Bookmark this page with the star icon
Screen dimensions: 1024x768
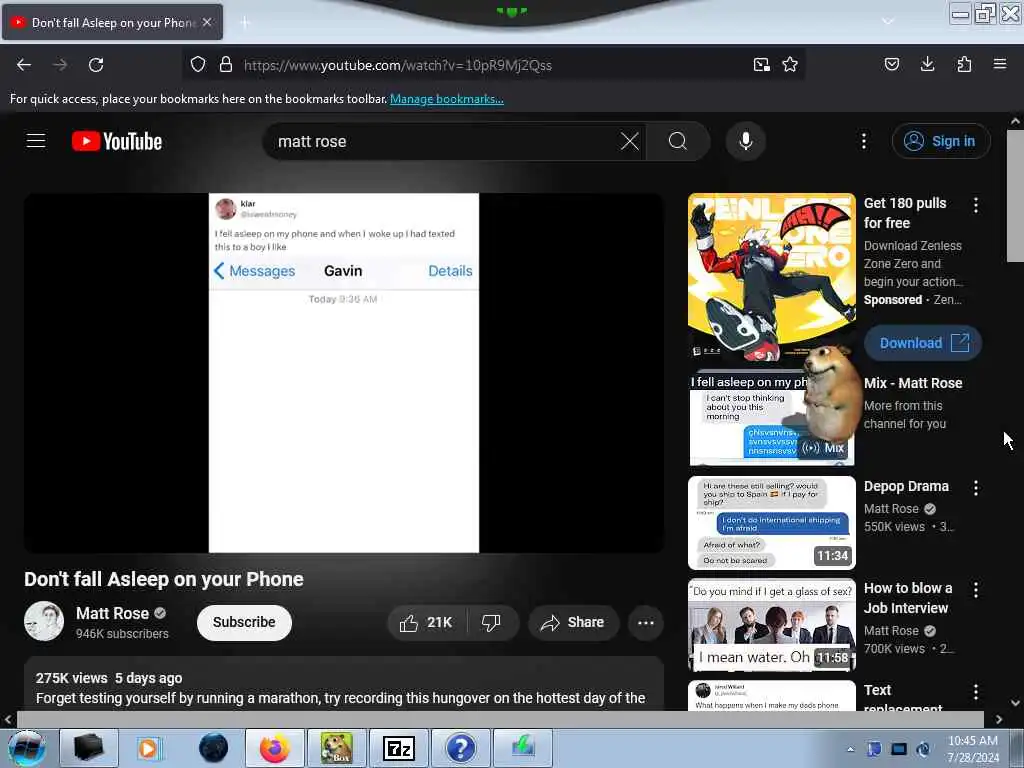pos(790,65)
